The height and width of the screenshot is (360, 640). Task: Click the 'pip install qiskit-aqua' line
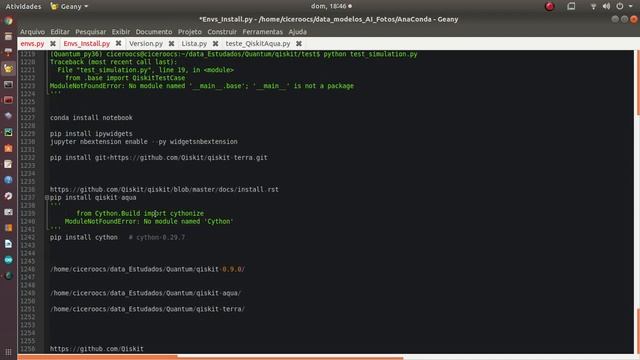pos(93,198)
